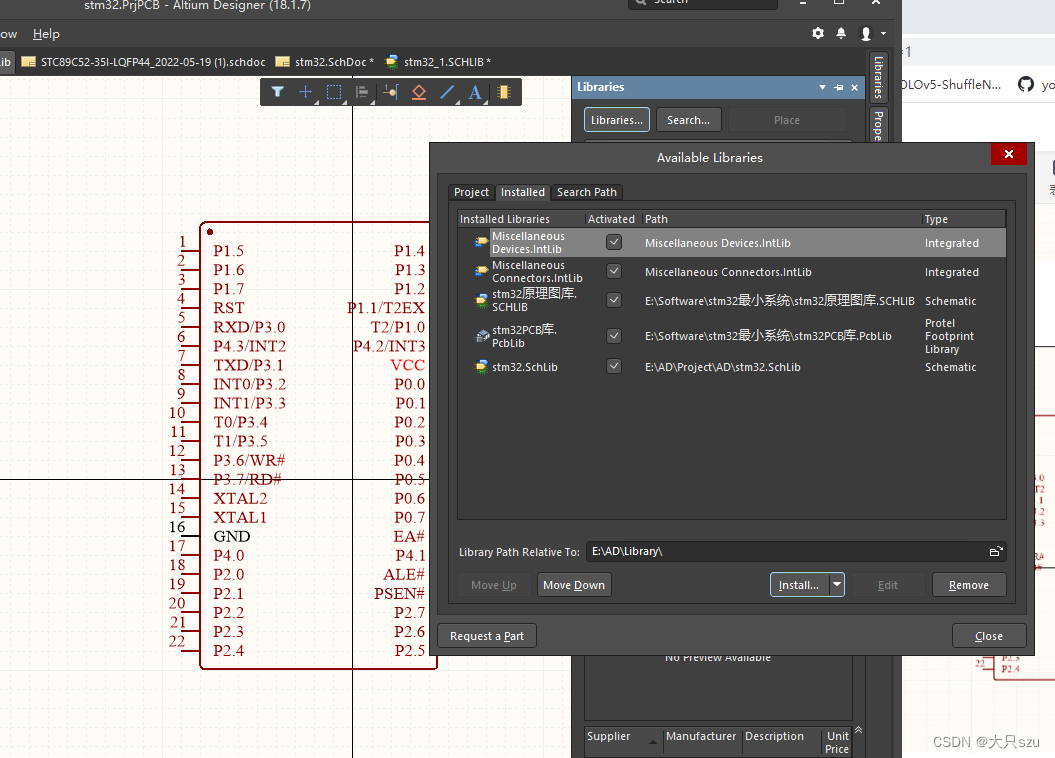This screenshot has width=1055, height=758.
Task: Choose the text string A tool
Action: coord(475,92)
